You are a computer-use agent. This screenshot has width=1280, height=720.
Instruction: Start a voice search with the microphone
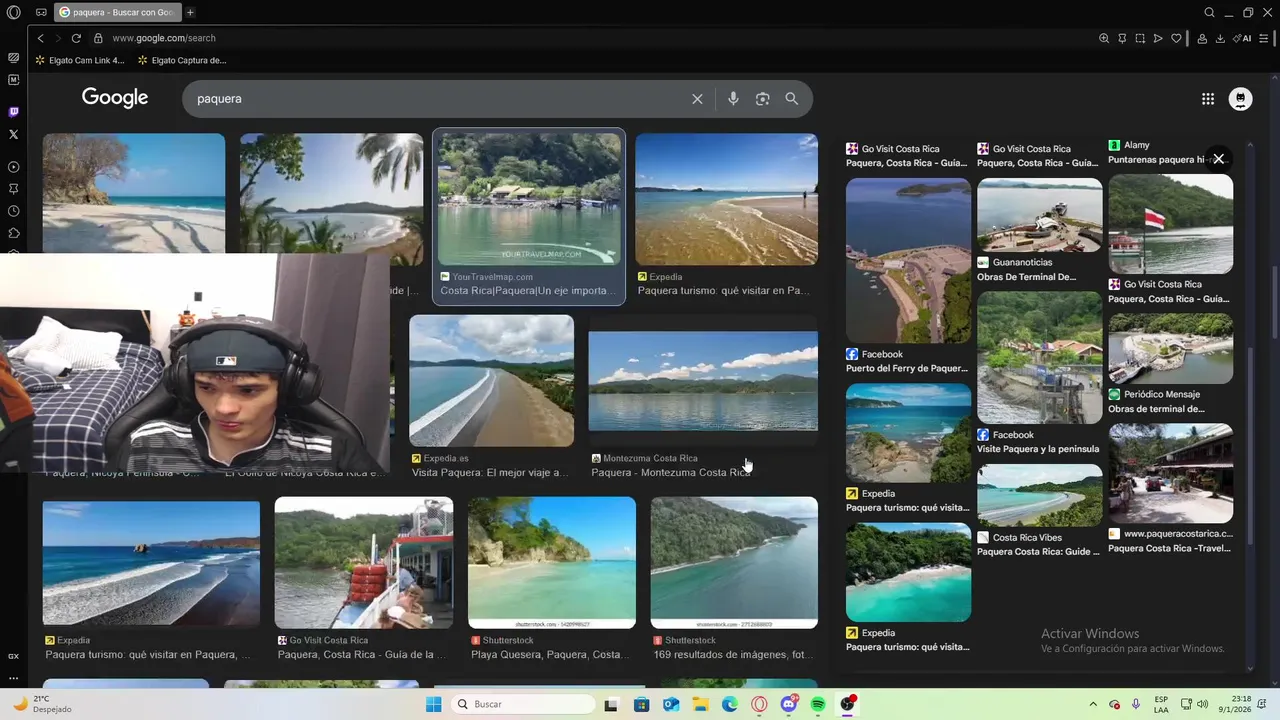point(733,99)
